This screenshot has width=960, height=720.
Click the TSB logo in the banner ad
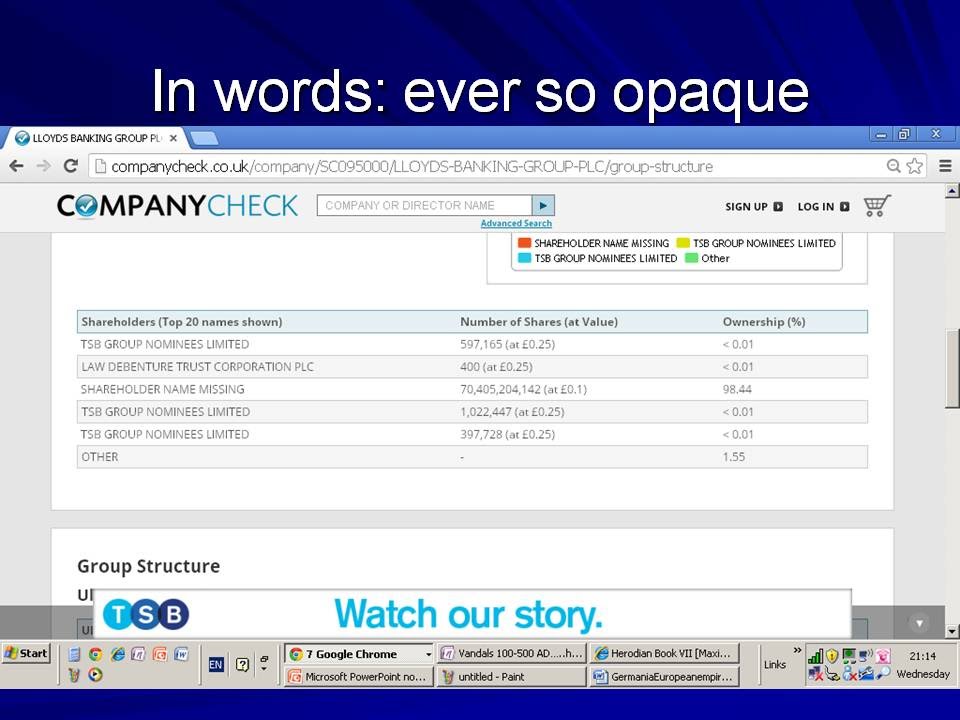point(146,614)
